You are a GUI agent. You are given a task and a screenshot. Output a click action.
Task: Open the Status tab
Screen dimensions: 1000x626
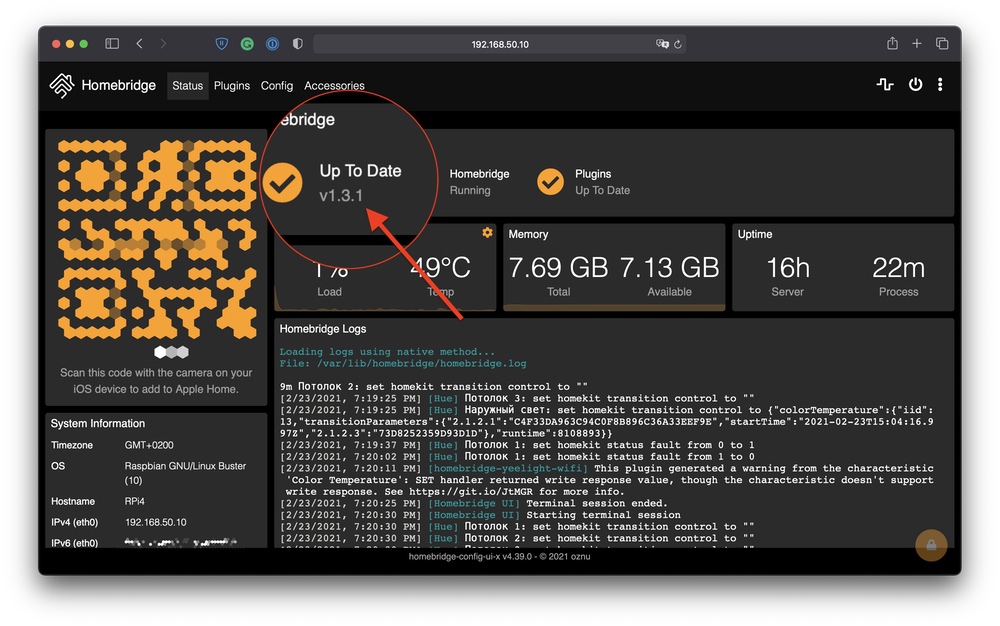click(188, 85)
